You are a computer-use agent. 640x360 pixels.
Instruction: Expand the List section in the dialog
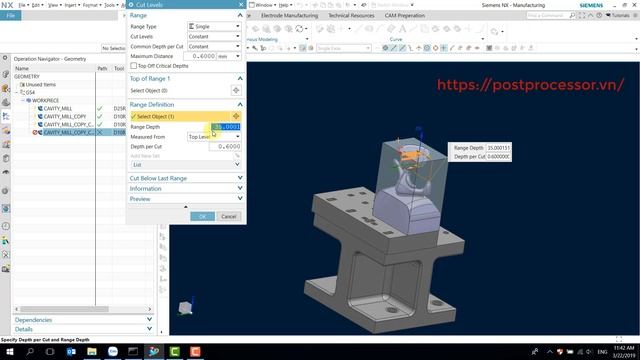186,164
